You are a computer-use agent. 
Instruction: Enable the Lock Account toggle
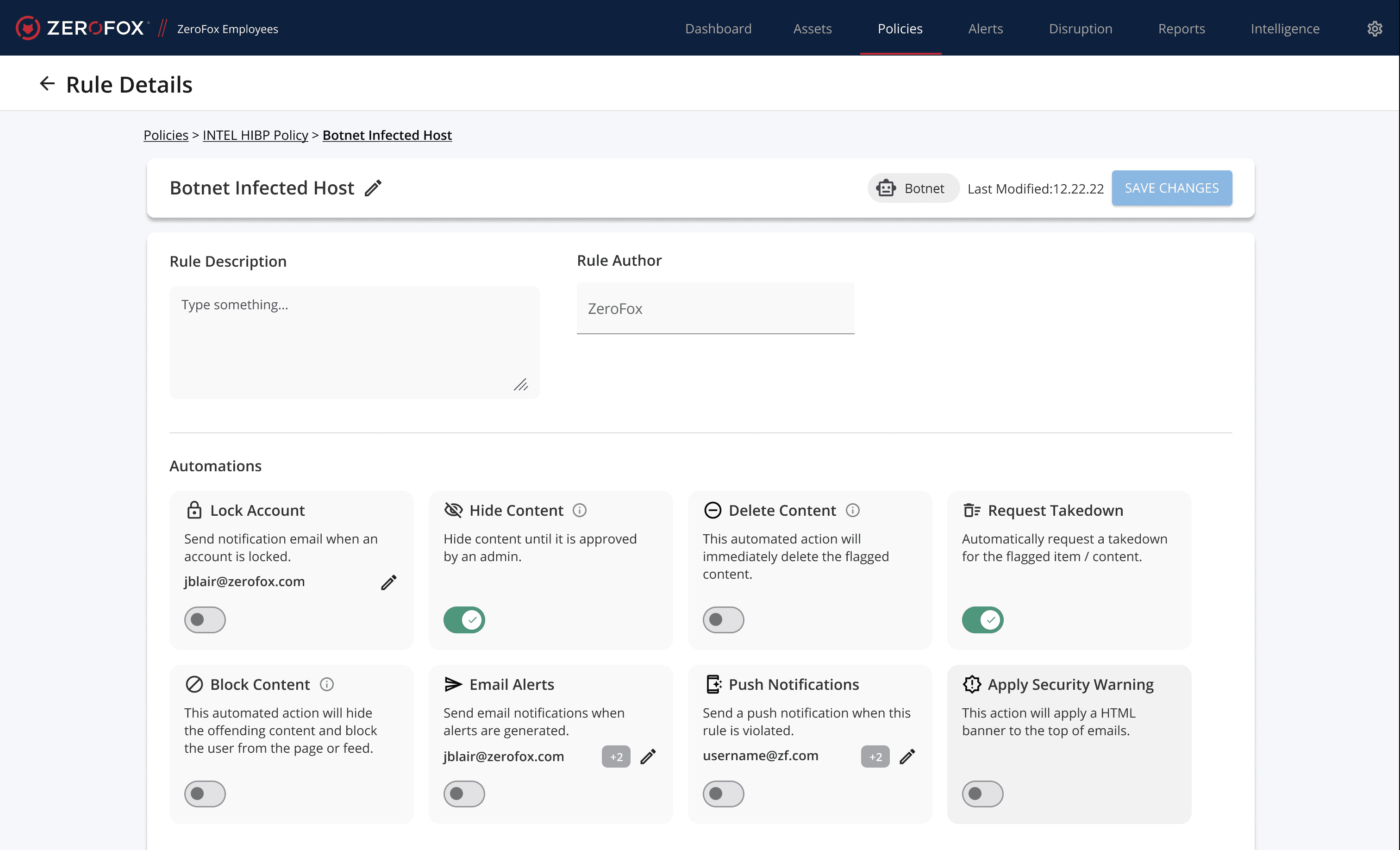click(x=205, y=619)
